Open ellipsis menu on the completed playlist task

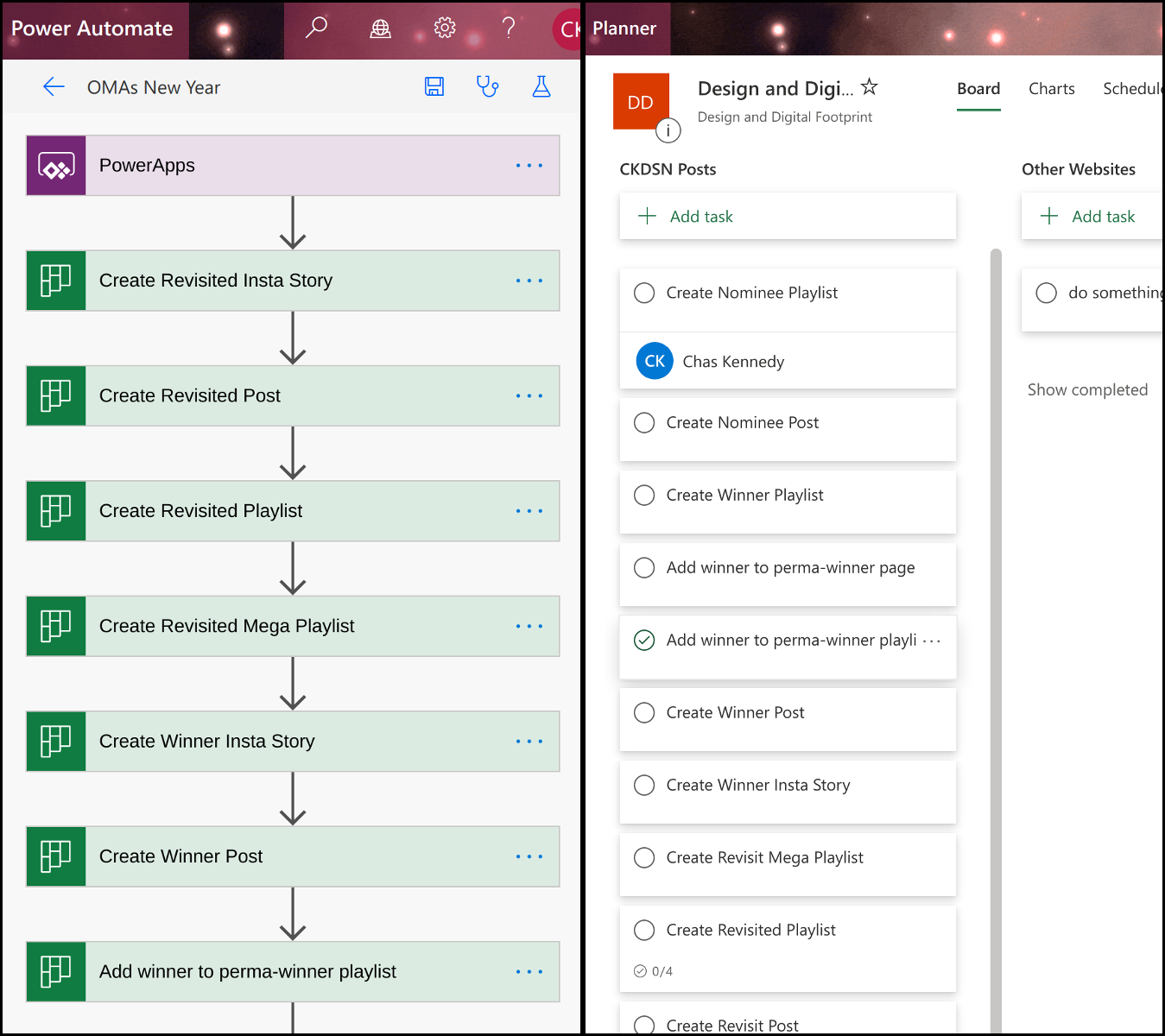[932, 640]
